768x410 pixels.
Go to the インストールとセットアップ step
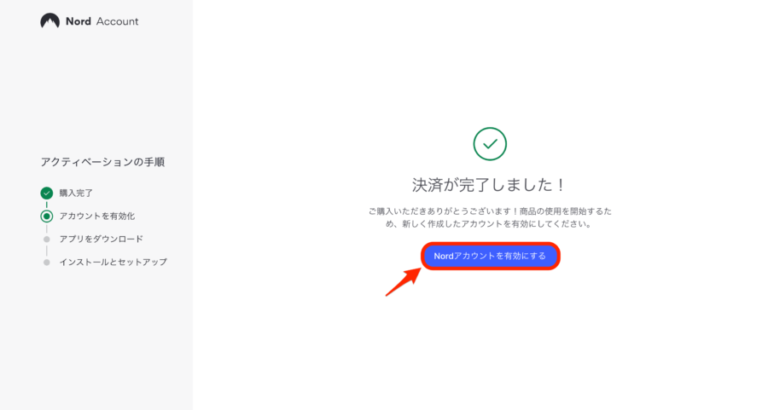[x=113, y=262]
